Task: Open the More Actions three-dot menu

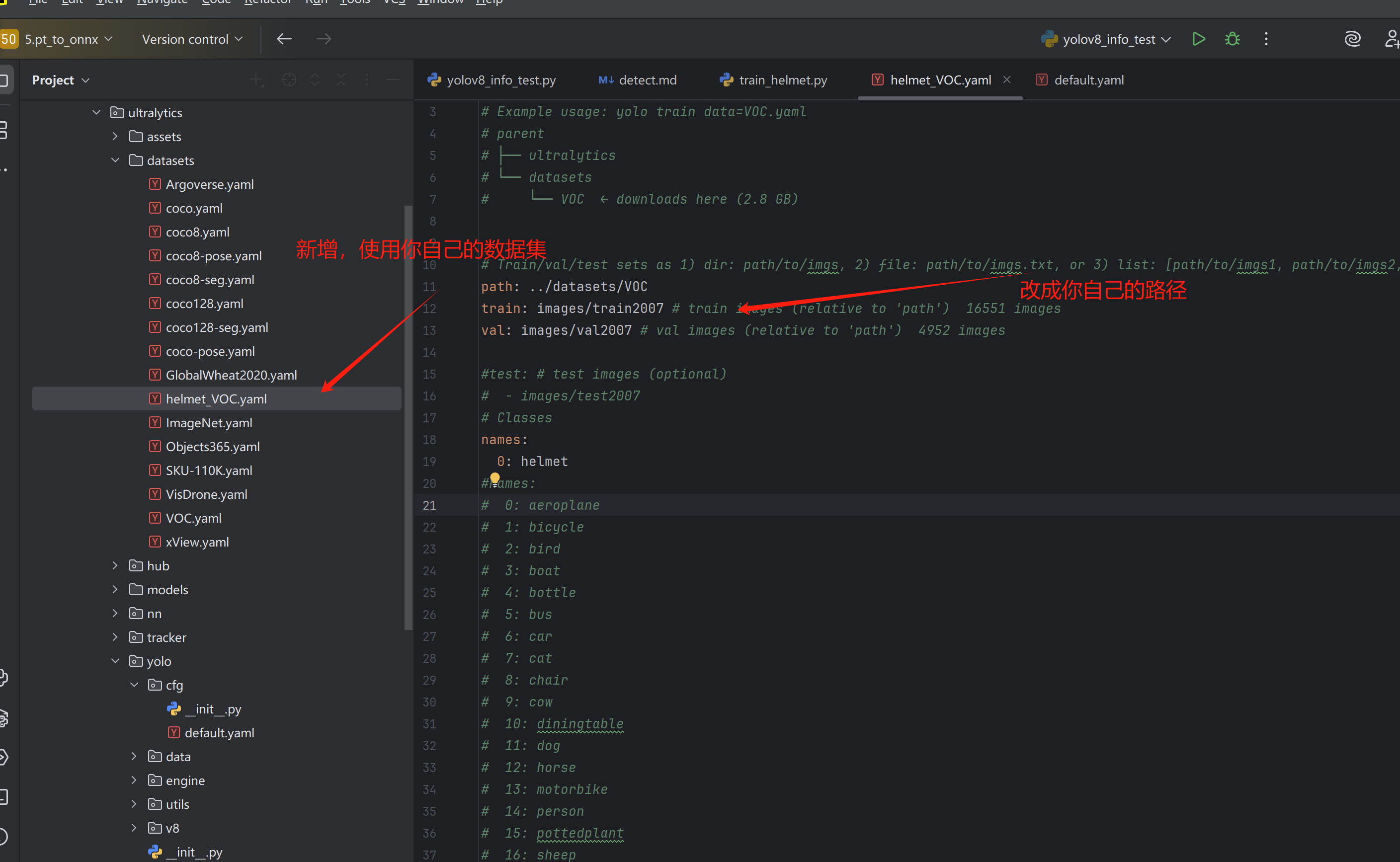Action: tap(1266, 39)
